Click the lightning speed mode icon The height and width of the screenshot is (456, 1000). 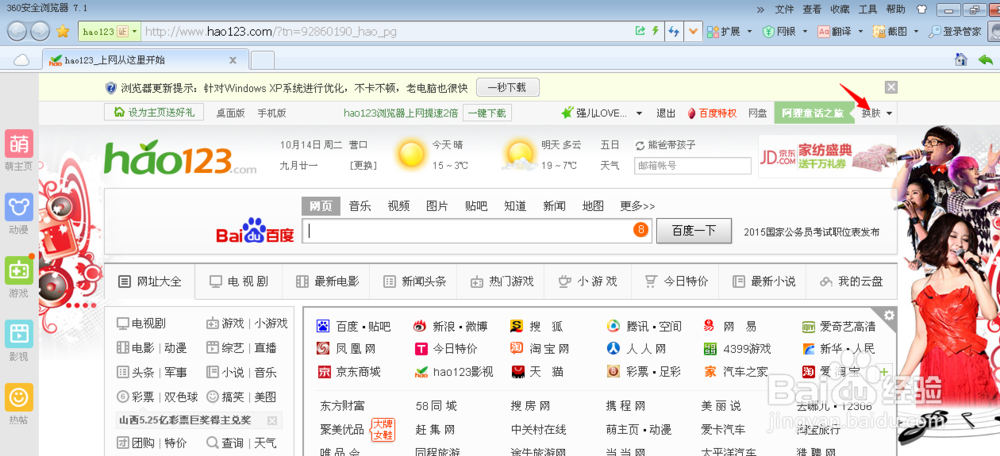pos(654,31)
